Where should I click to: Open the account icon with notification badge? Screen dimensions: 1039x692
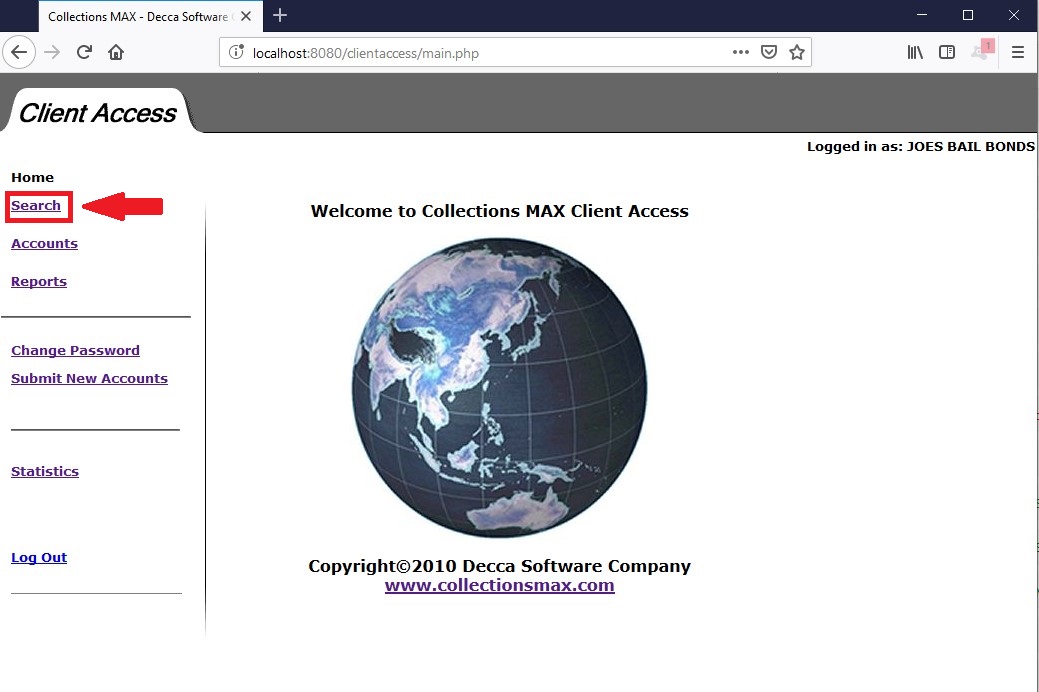point(981,50)
